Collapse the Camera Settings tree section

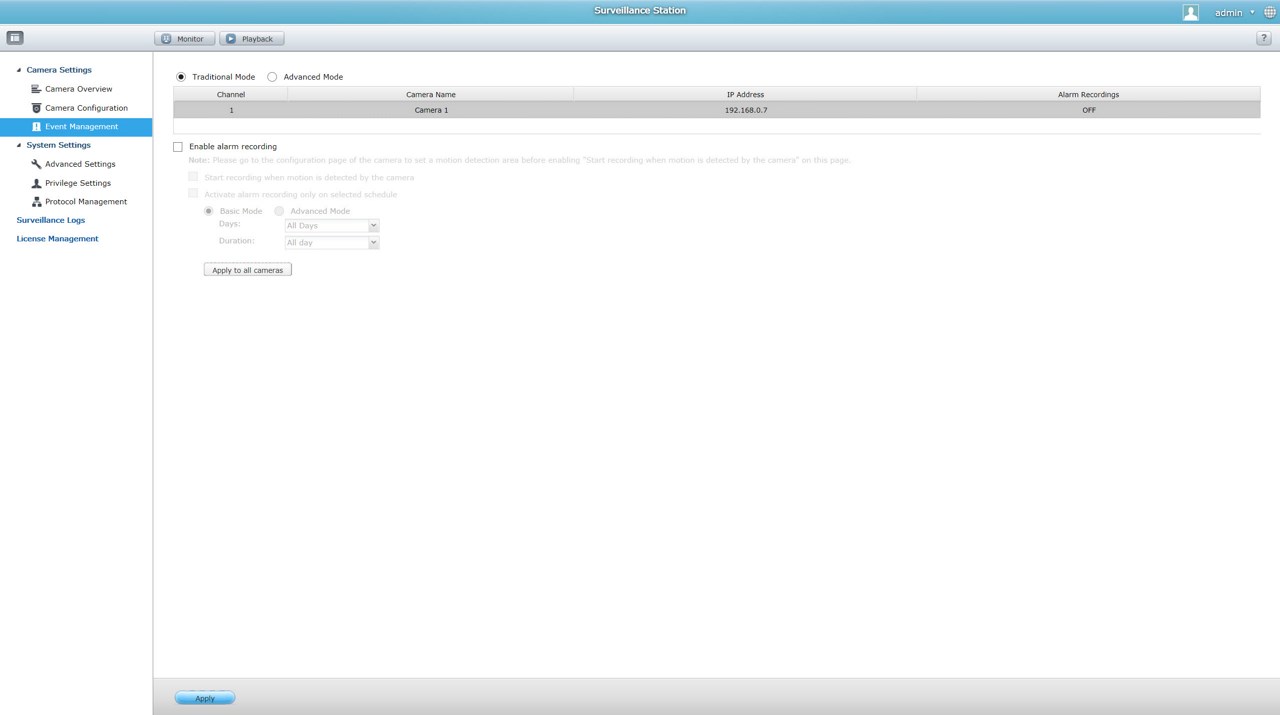tap(19, 70)
